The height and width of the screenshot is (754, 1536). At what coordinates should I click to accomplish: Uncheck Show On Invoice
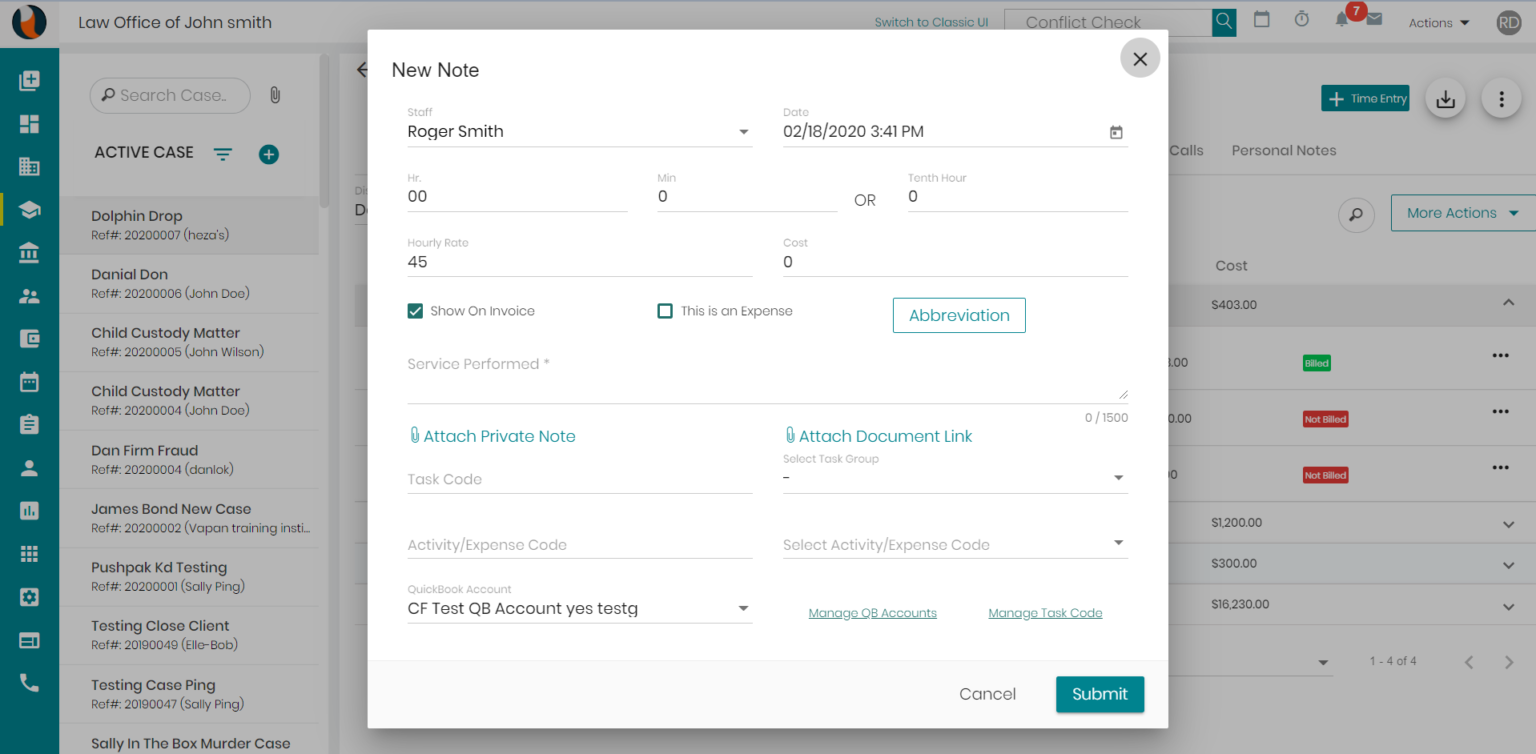coord(415,311)
